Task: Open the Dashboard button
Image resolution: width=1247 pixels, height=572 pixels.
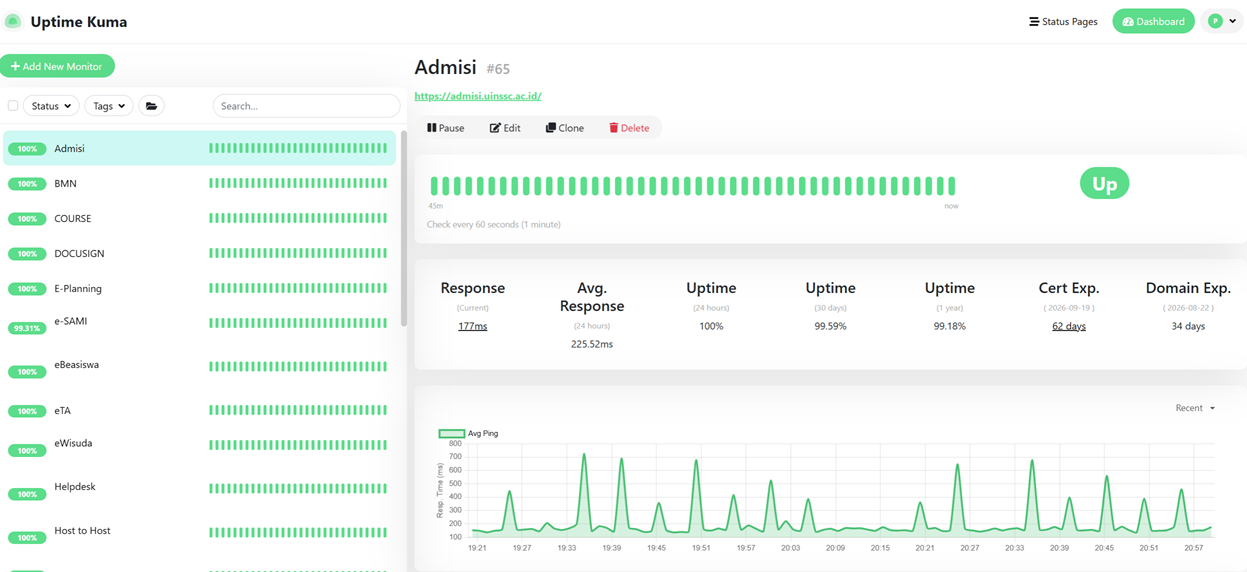Action: (x=1153, y=21)
